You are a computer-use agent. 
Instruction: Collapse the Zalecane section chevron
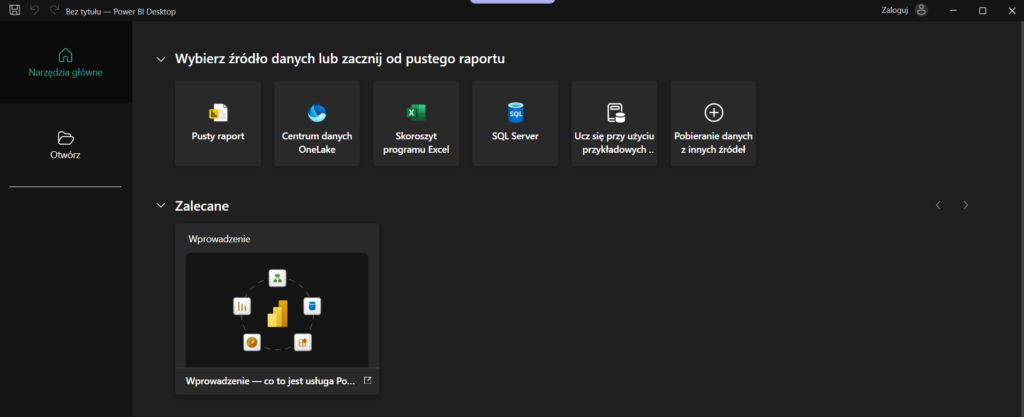pos(161,206)
